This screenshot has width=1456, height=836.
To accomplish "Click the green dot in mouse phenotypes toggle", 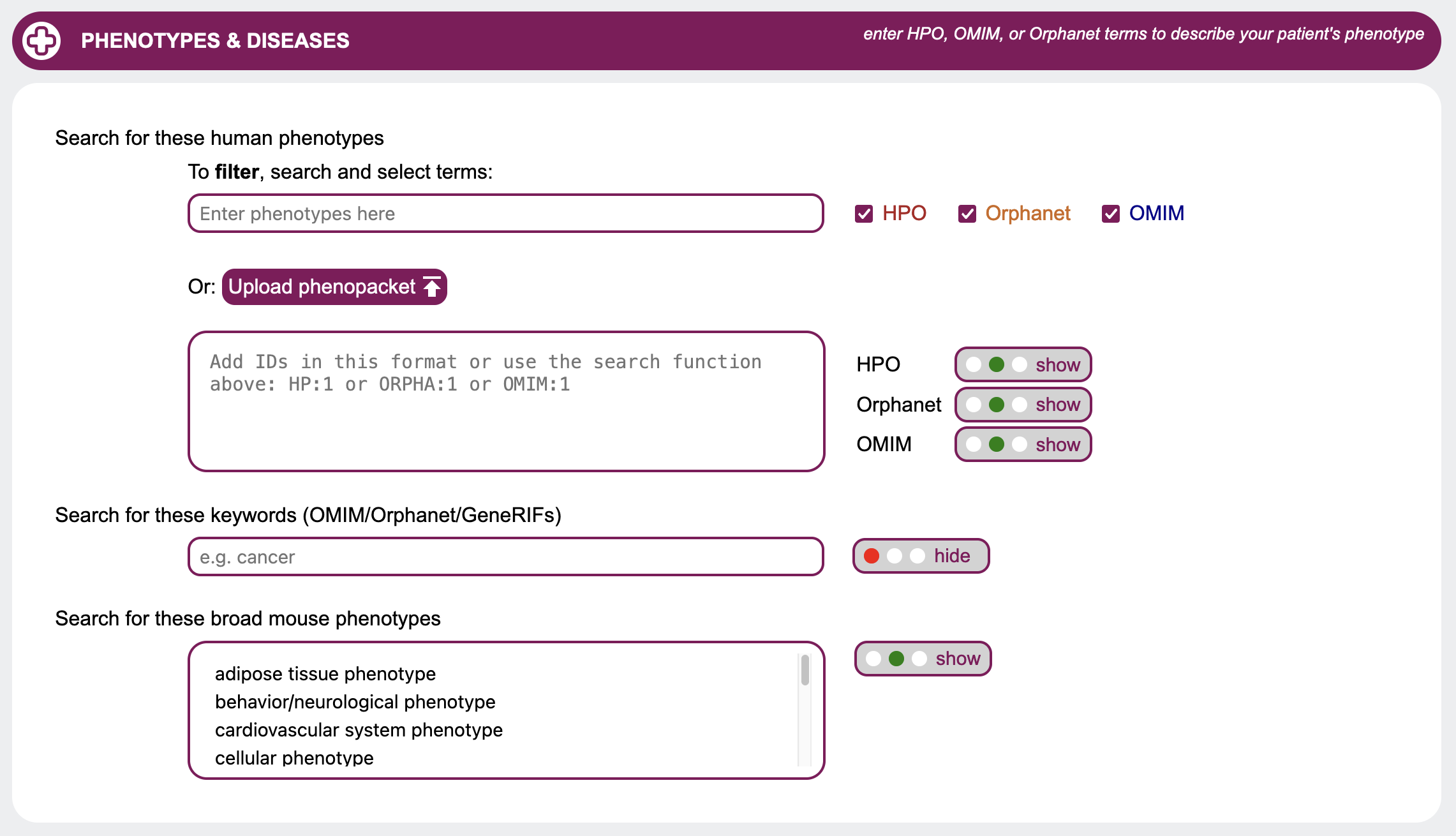I will pyautogui.click(x=896, y=659).
